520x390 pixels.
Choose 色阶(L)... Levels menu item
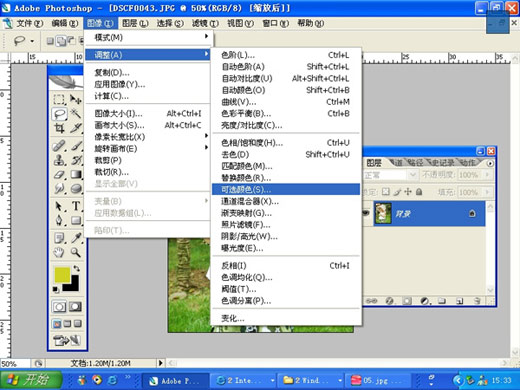click(286, 55)
